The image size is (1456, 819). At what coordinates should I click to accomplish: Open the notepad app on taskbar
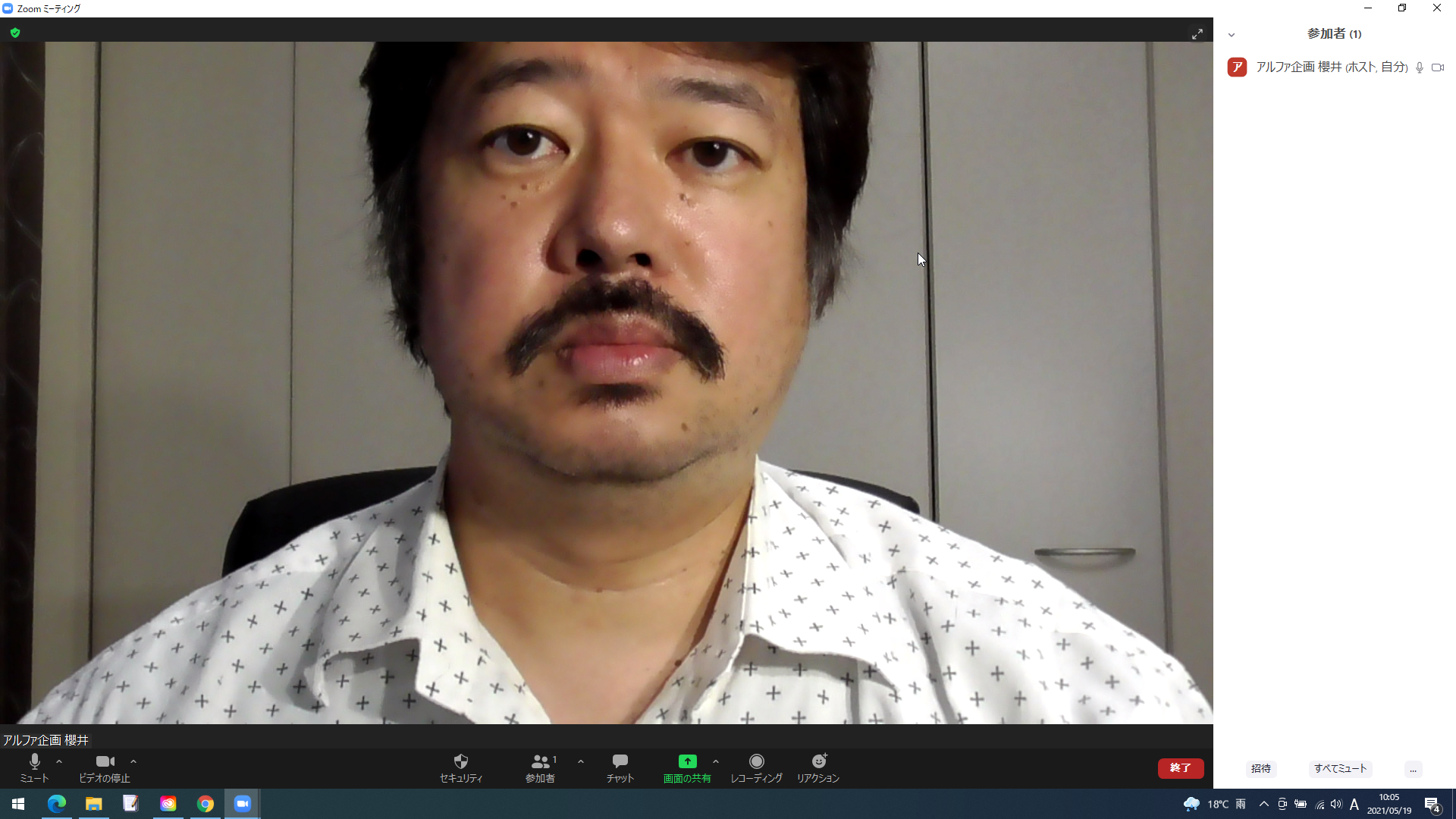click(x=130, y=804)
